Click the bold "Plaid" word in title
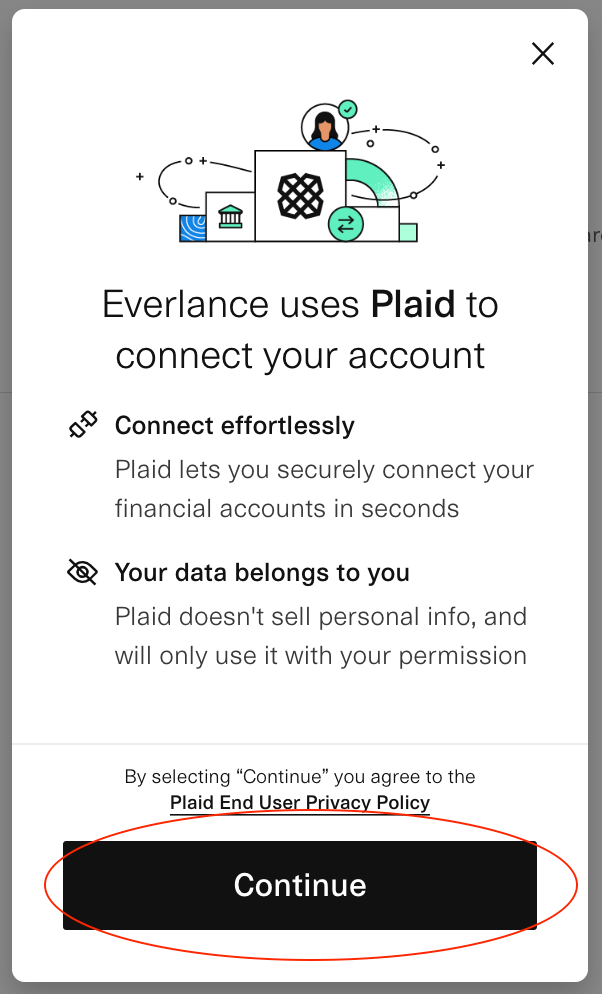 click(x=413, y=304)
